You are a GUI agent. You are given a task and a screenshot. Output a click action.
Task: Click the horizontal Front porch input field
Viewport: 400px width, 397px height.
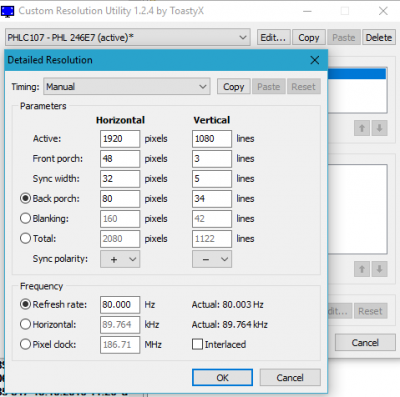[120, 159]
